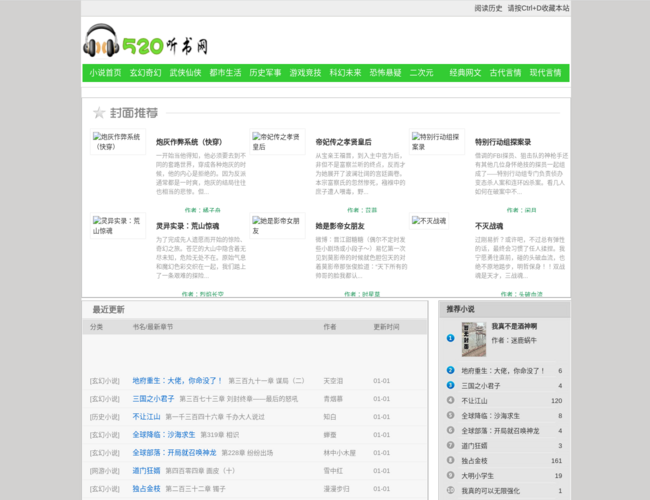Screen dimensions: 650x500
Task: Click 帝妃传之孝贤皇后 cover image placeholder
Action: tap(277, 142)
